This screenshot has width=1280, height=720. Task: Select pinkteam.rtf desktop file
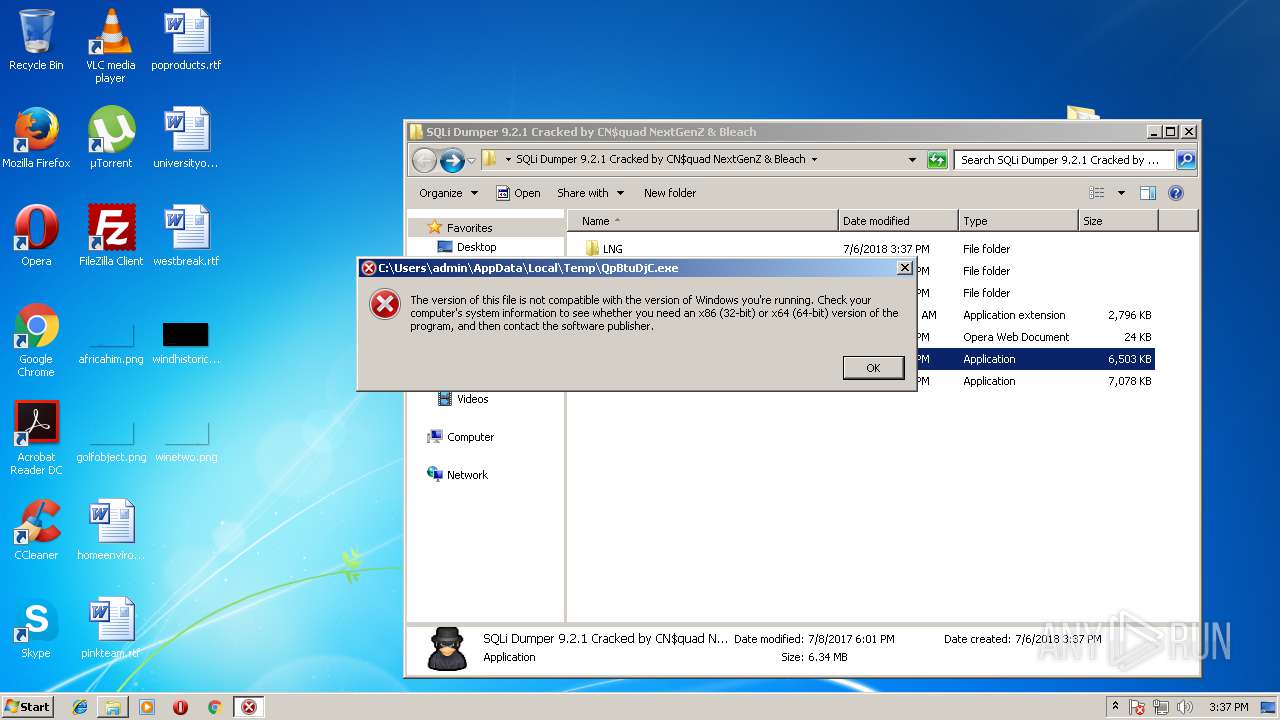coord(110,628)
